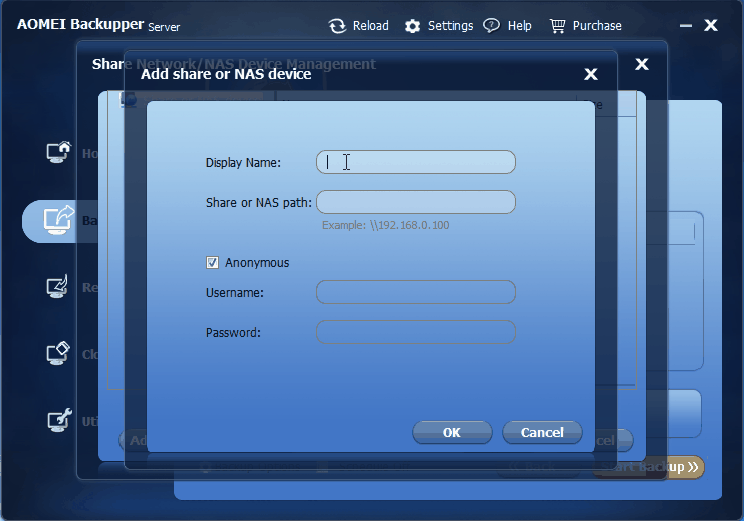Open the Help speech bubble icon
744x521 pixels.
point(491,26)
